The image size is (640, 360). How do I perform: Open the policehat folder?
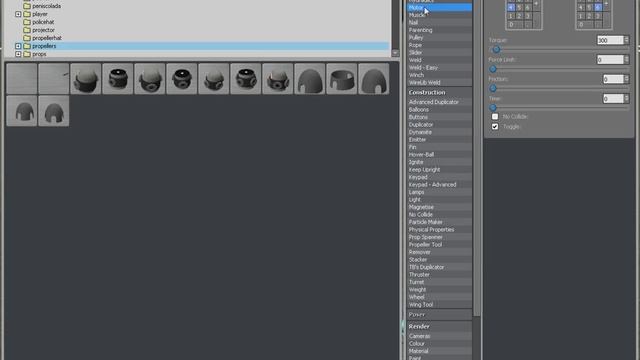pyautogui.click(x=43, y=22)
